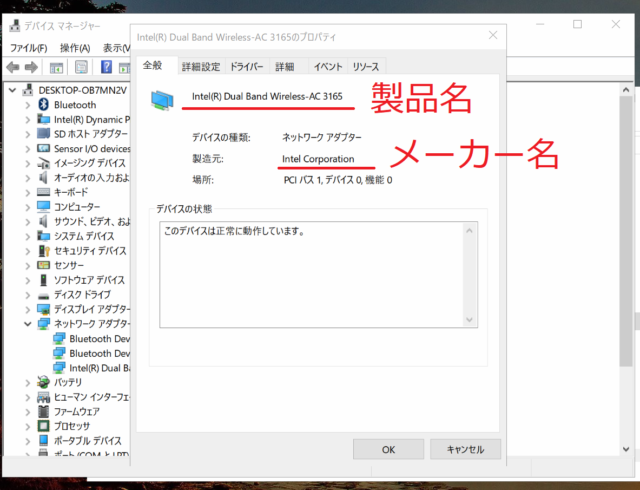Viewport: 640px width, 490px height.
Task: Click the センサー category icon
Action: 44,265
